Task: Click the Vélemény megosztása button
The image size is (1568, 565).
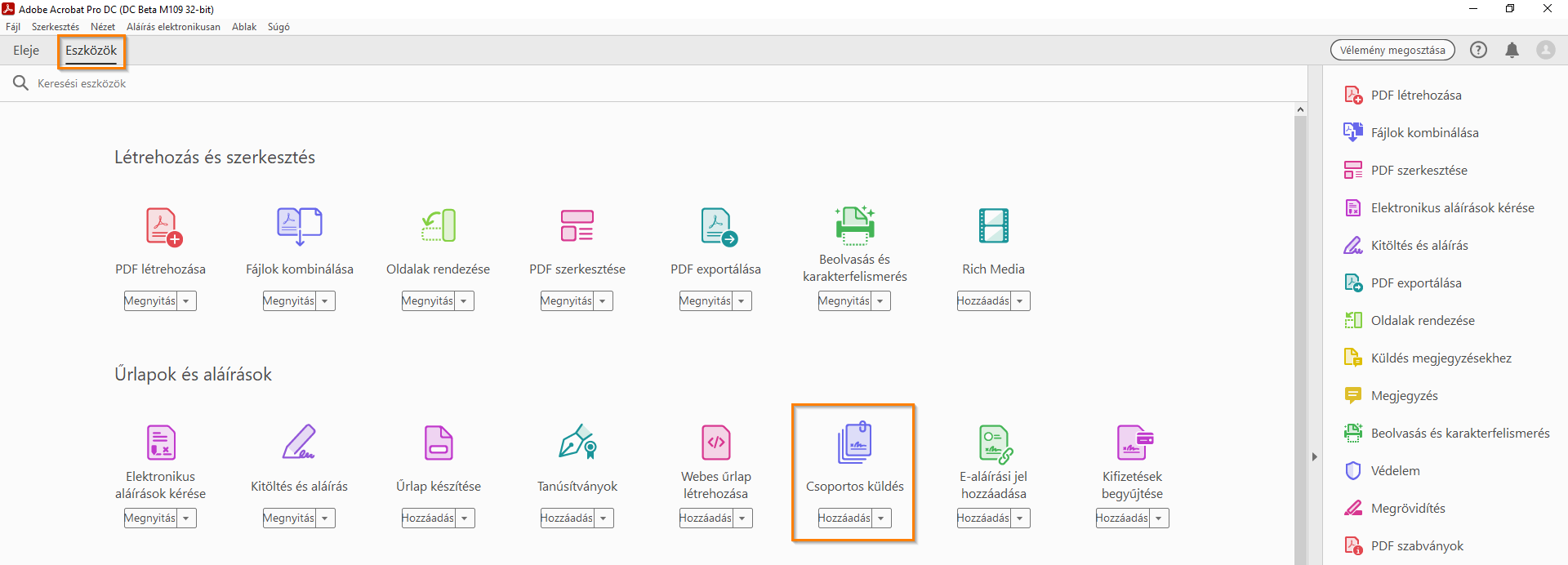Action: click(1392, 50)
